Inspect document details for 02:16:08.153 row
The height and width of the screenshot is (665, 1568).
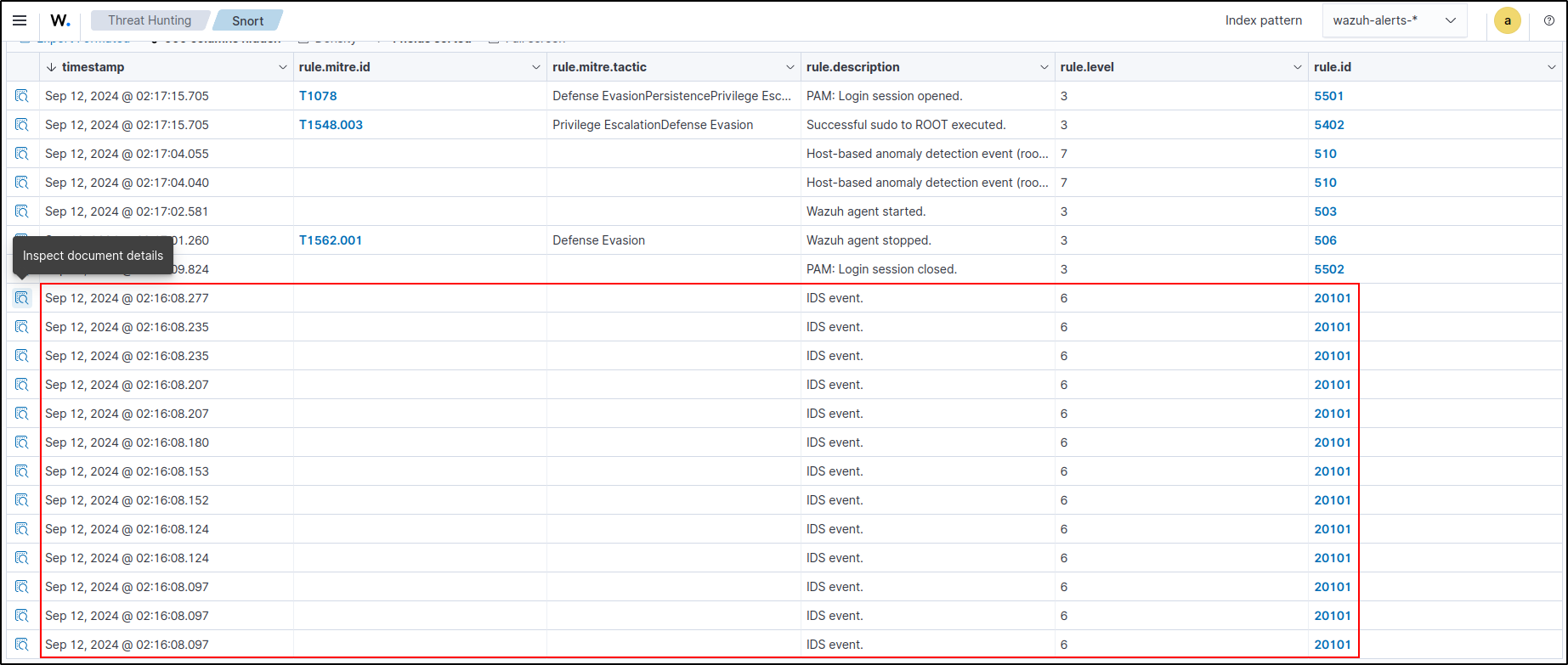22,471
